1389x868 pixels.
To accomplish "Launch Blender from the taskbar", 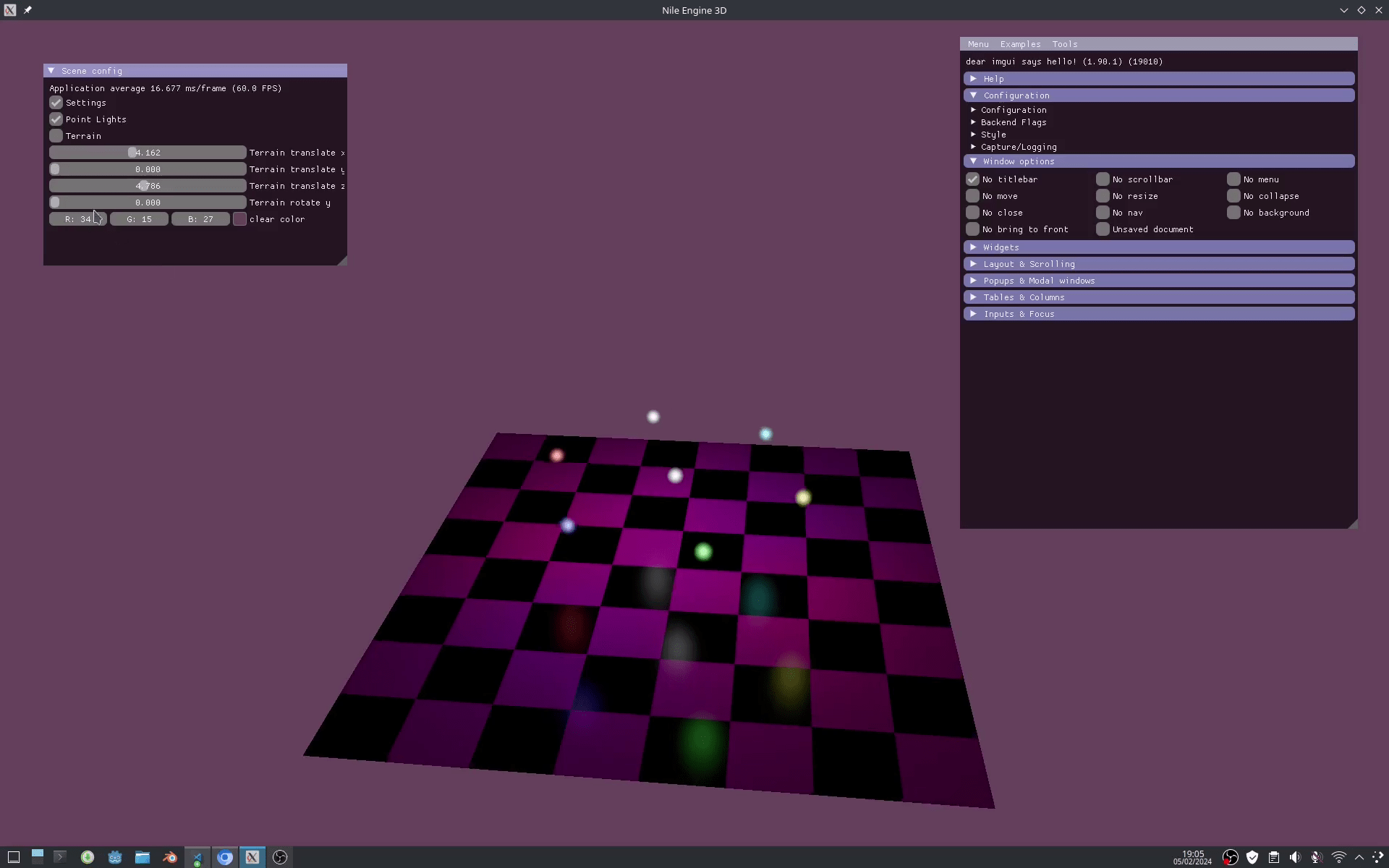I will coord(170,857).
